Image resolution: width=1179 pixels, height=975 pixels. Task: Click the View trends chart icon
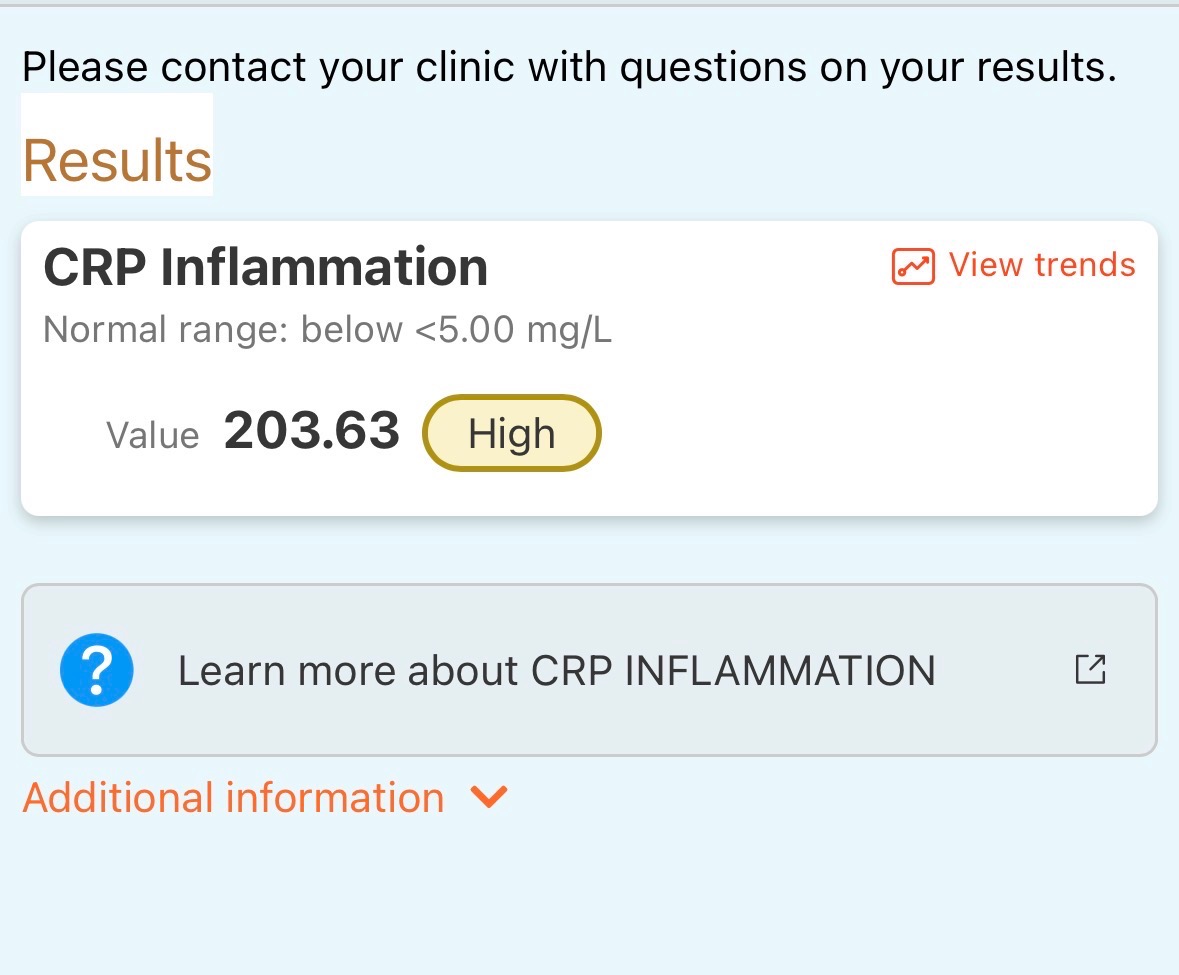pos(912,266)
